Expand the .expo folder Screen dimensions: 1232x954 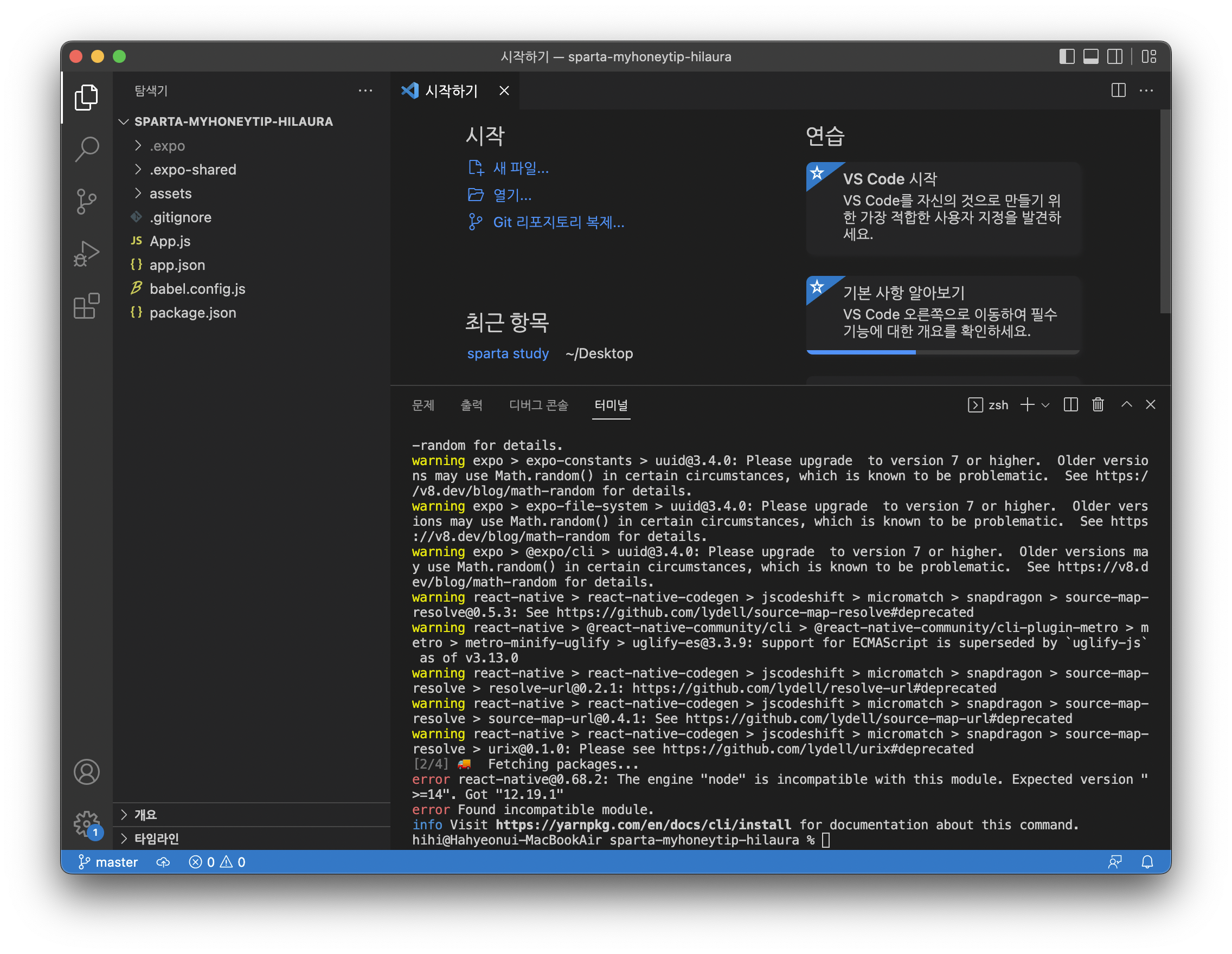252,146
